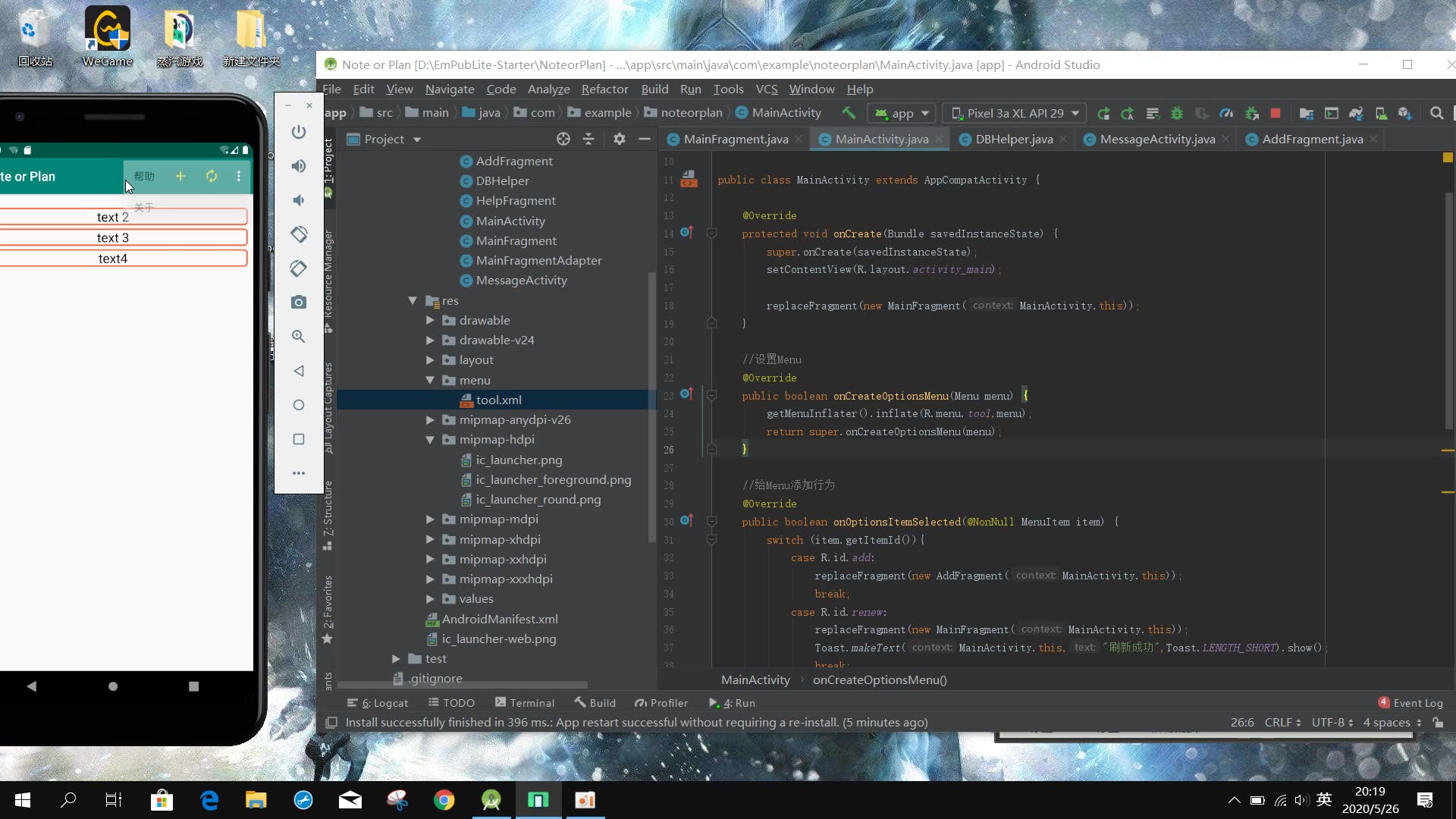Click the green Debug bug icon
This screenshot has height=819, width=1456.
(x=1177, y=113)
